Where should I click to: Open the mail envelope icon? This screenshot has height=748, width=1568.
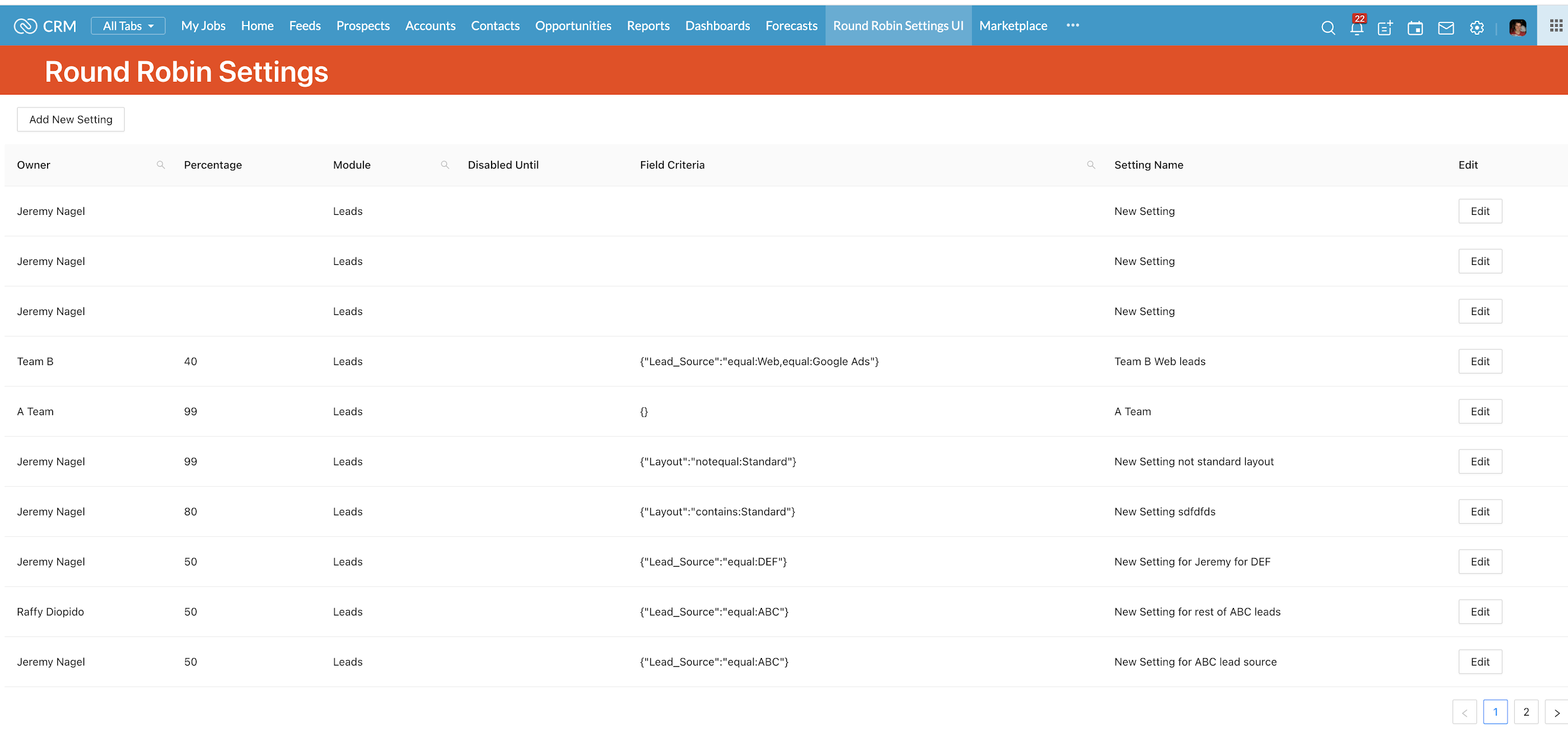(x=1446, y=27)
